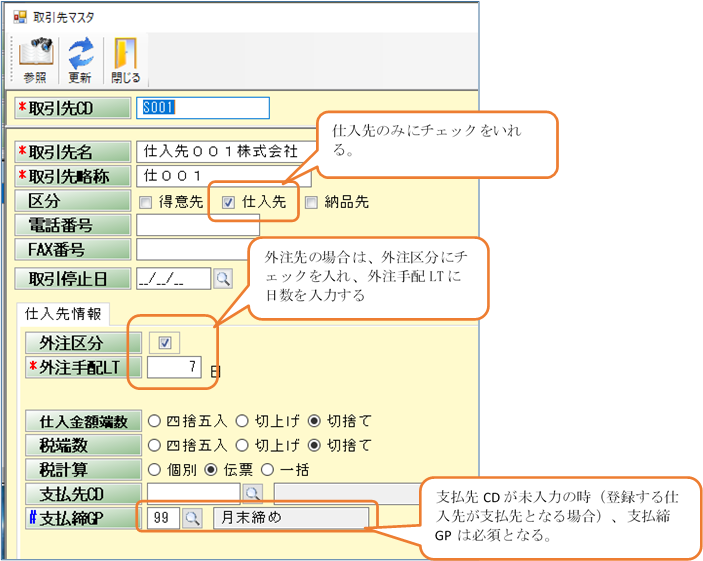Select 四捨五入 for 税端数

click(154, 445)
